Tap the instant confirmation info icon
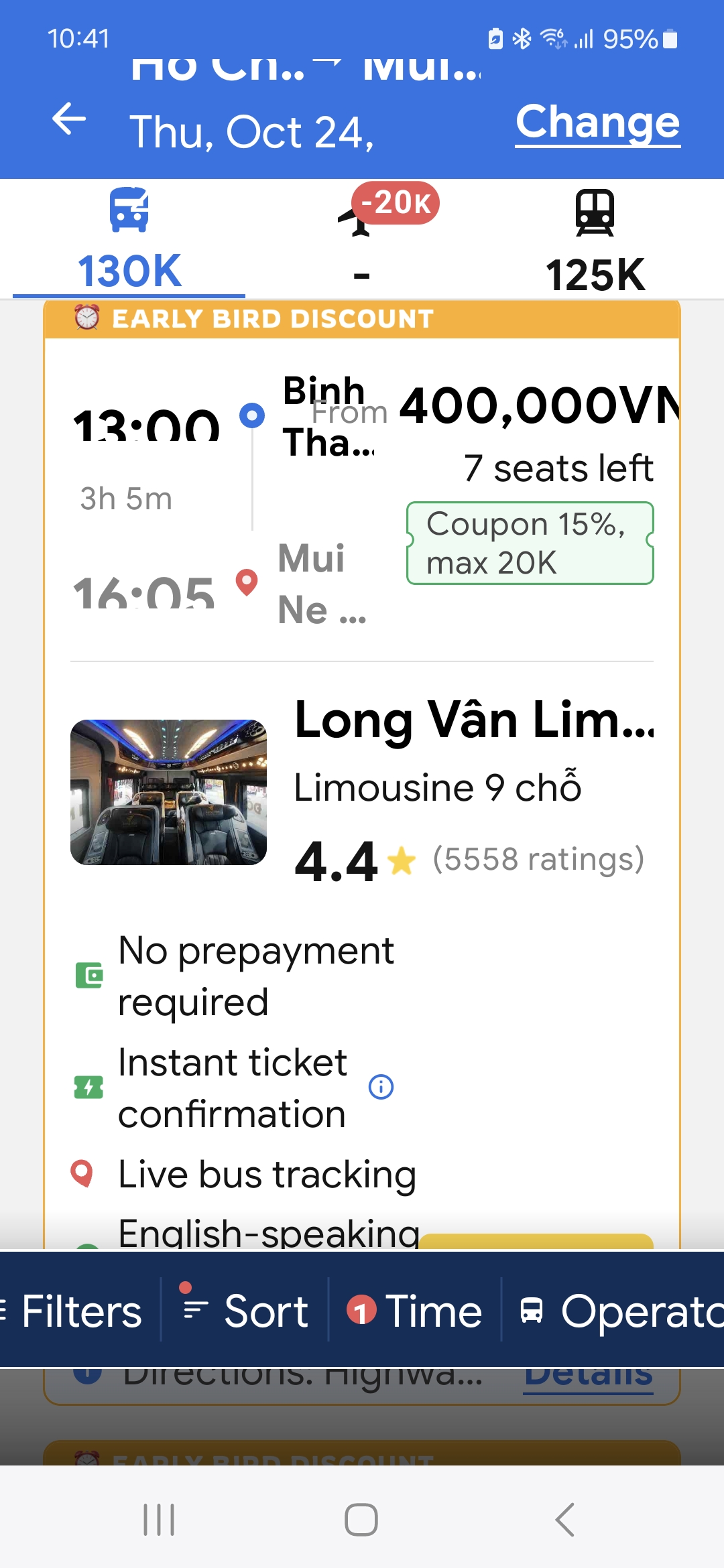 (381, 1086)
